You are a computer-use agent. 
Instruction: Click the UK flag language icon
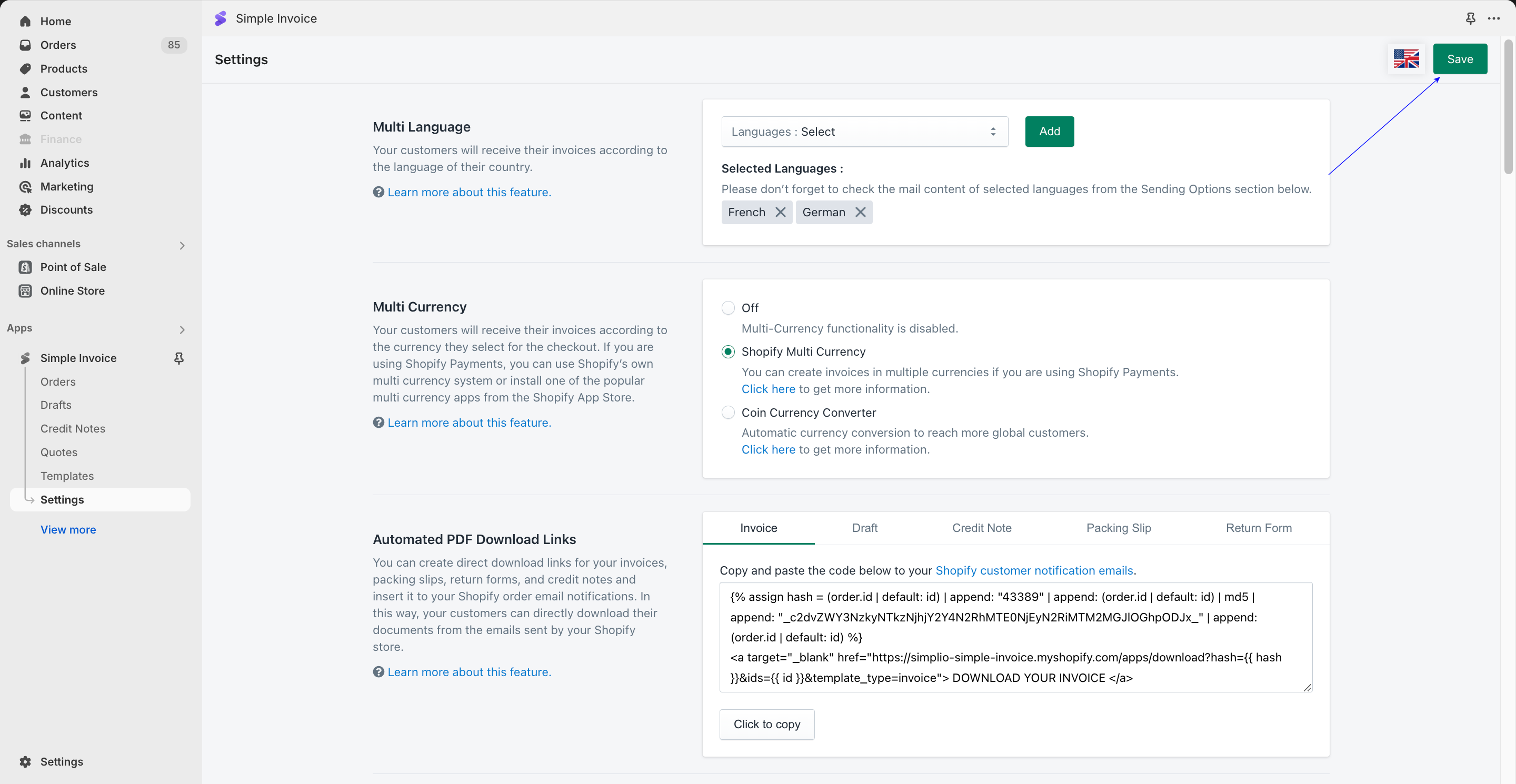(1405, 59)
